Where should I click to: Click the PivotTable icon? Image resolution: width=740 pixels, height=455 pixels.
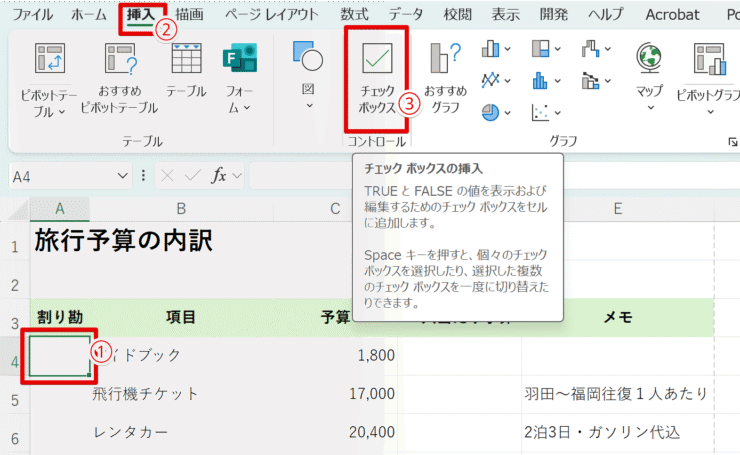(50, 58)
